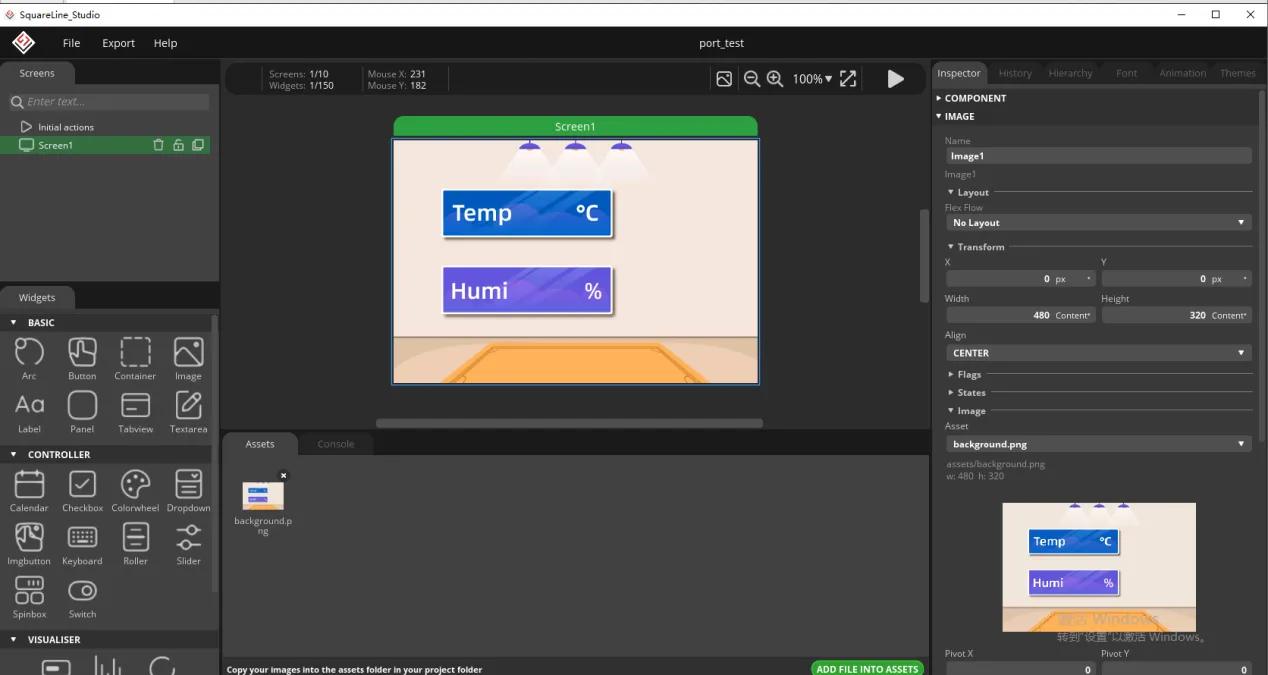Choose the Calendar widget icon
The width and height of the screenshot is (1268, 675).
29,485
